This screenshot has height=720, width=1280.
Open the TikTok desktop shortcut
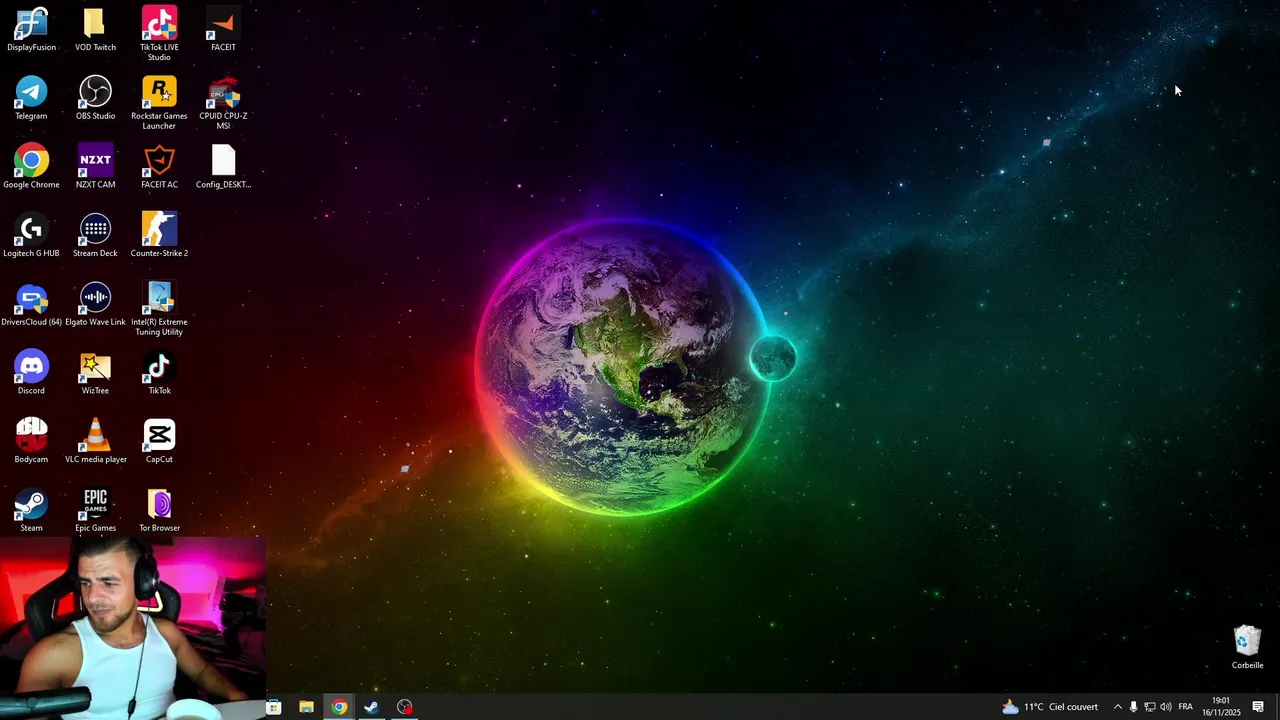coord(159,373)
